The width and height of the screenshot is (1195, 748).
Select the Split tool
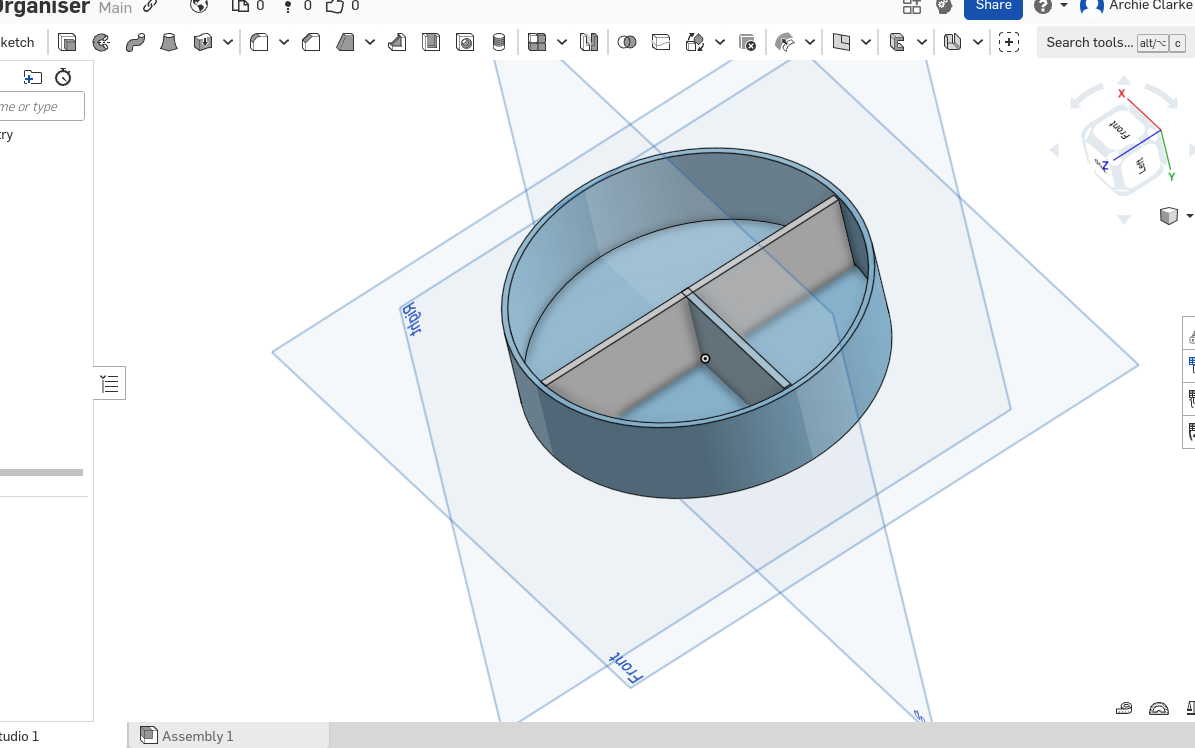(x=661, y=42)
